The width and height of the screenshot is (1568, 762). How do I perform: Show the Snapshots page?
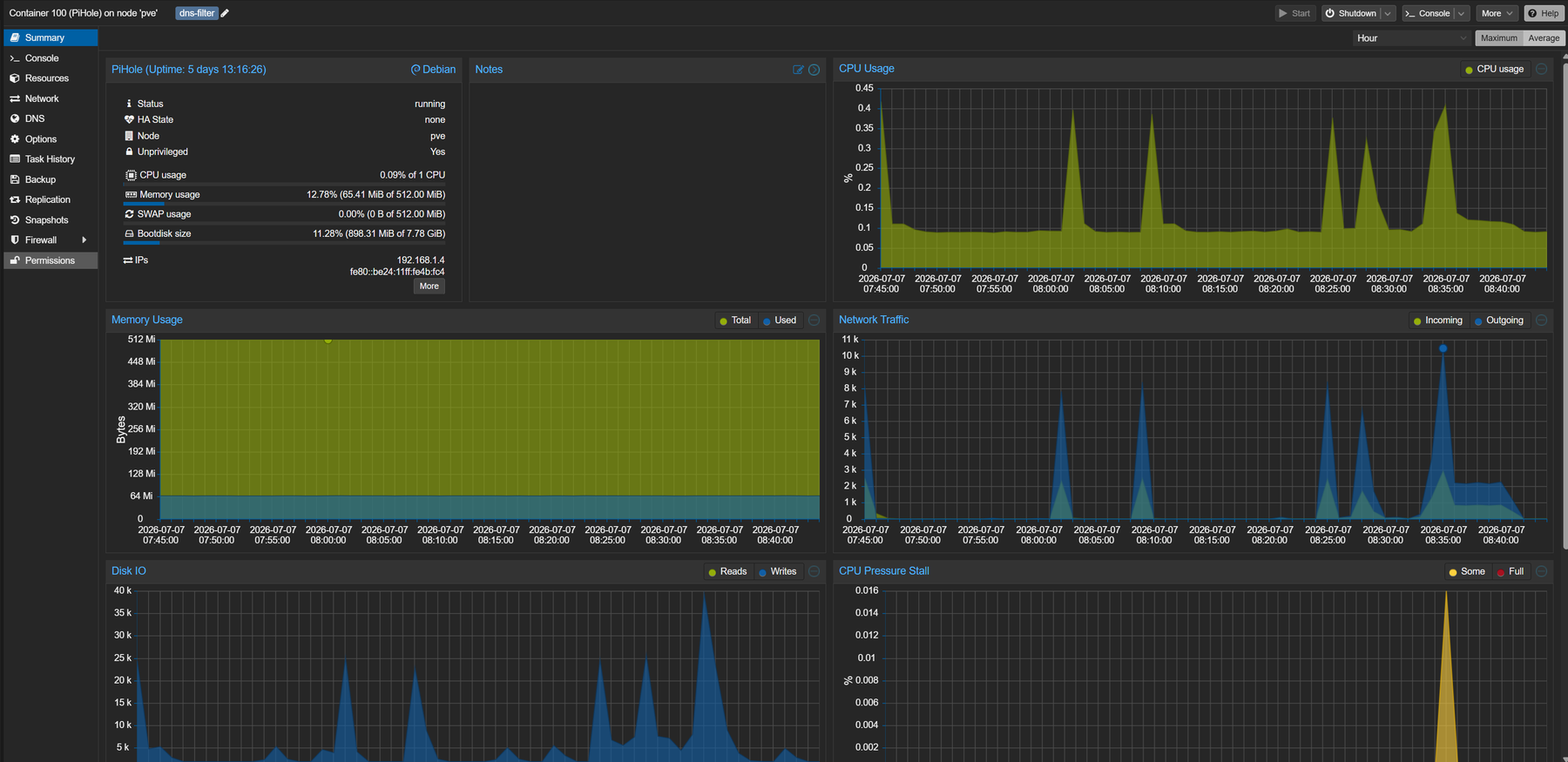[x=51, y=220]
